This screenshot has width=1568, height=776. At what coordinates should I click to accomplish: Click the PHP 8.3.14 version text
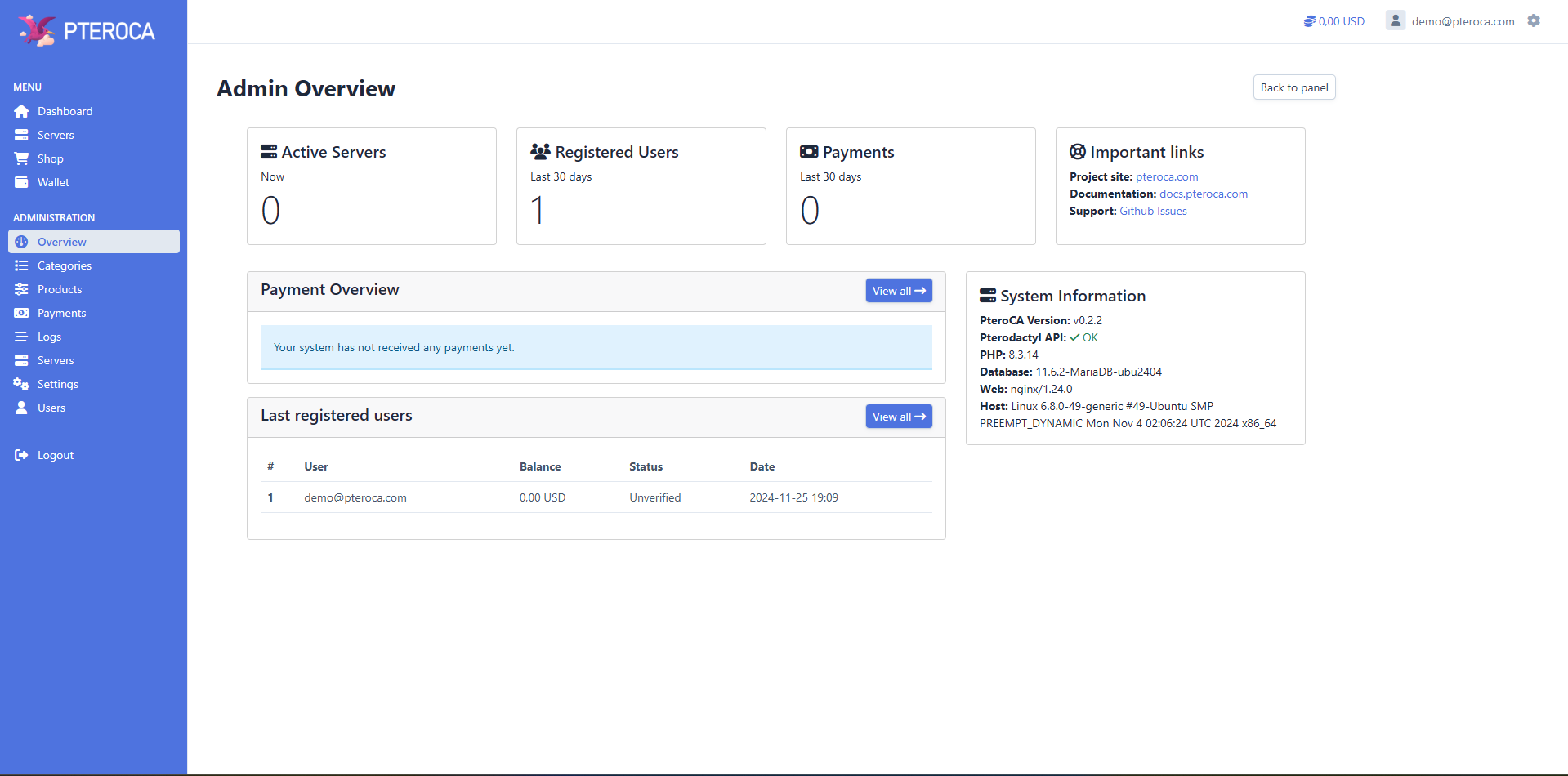[1008, 355]
